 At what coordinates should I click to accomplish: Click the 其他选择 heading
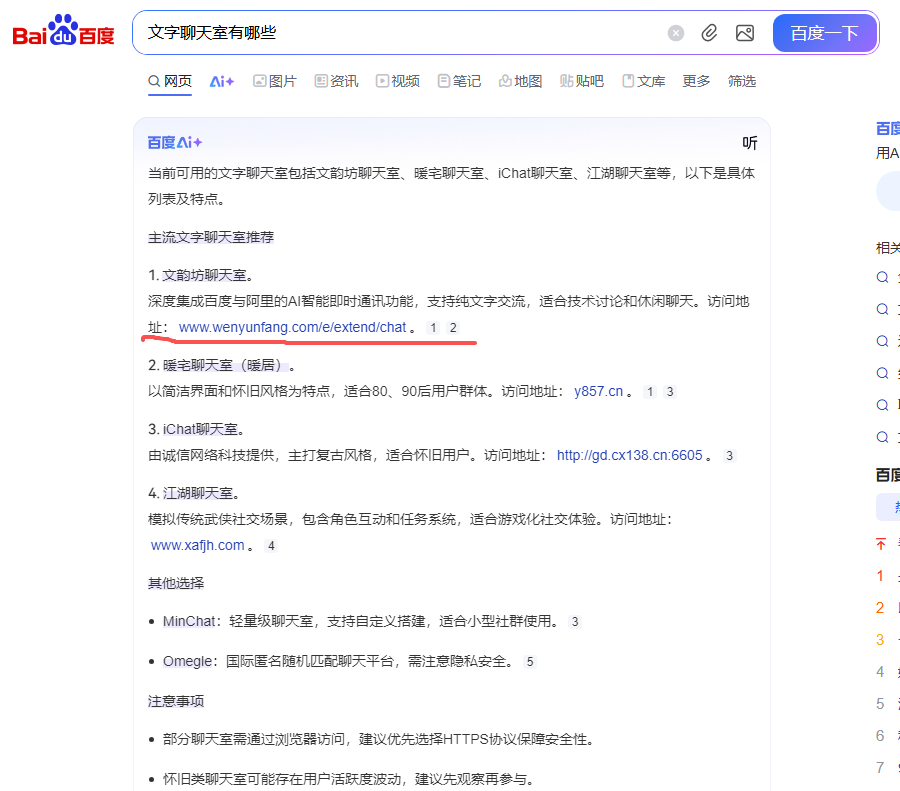tap(176, 583)
